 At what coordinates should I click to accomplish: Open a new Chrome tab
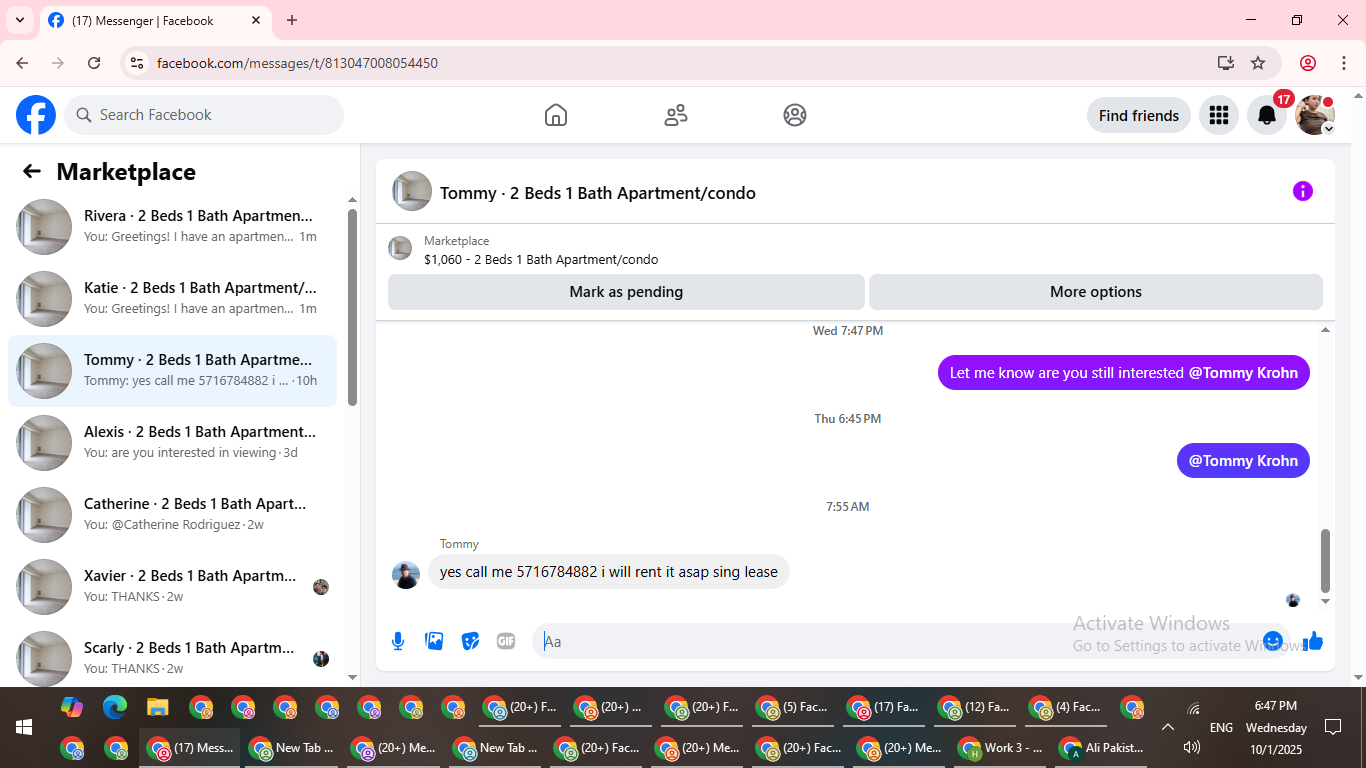click(x=292, y=20)
